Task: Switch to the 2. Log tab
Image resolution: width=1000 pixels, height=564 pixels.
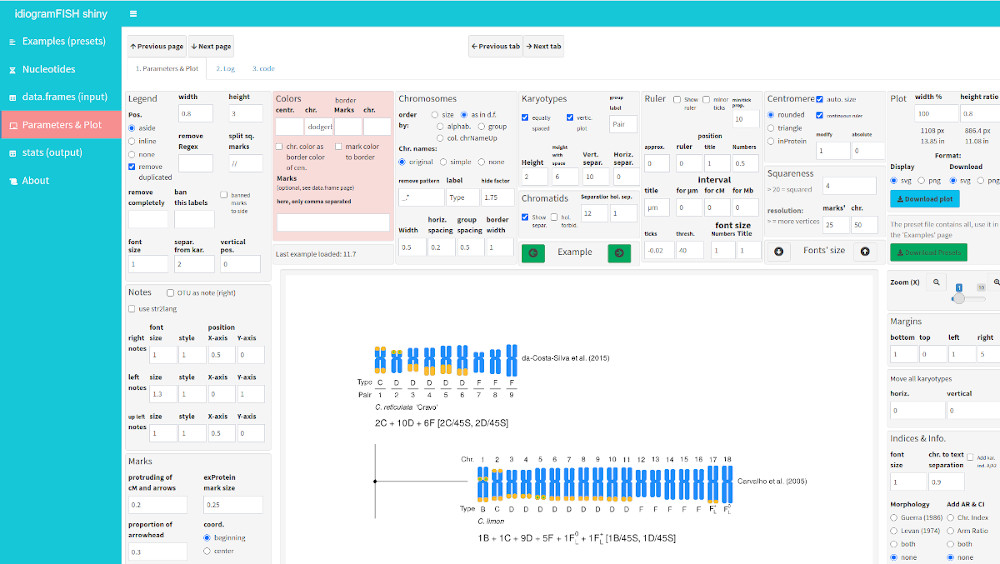Action: (225, 69)
